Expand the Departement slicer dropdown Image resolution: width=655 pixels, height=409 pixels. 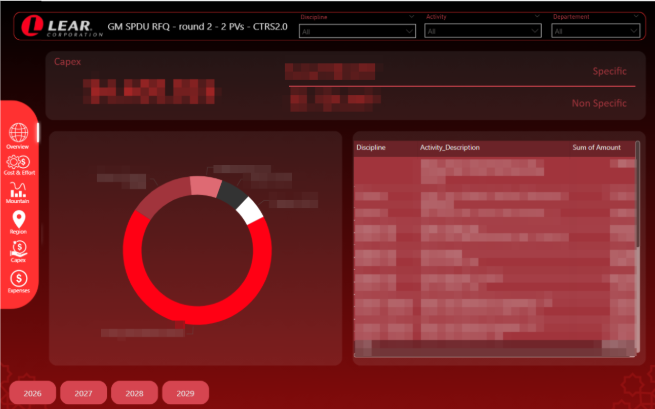(x=596, y=31)
